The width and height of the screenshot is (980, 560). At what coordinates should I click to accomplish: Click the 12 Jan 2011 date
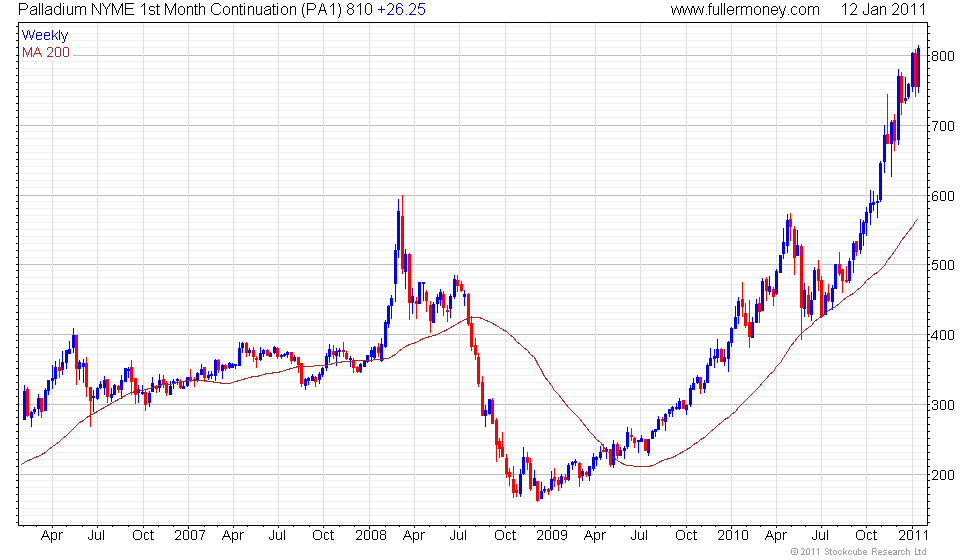tap(882, 10)
